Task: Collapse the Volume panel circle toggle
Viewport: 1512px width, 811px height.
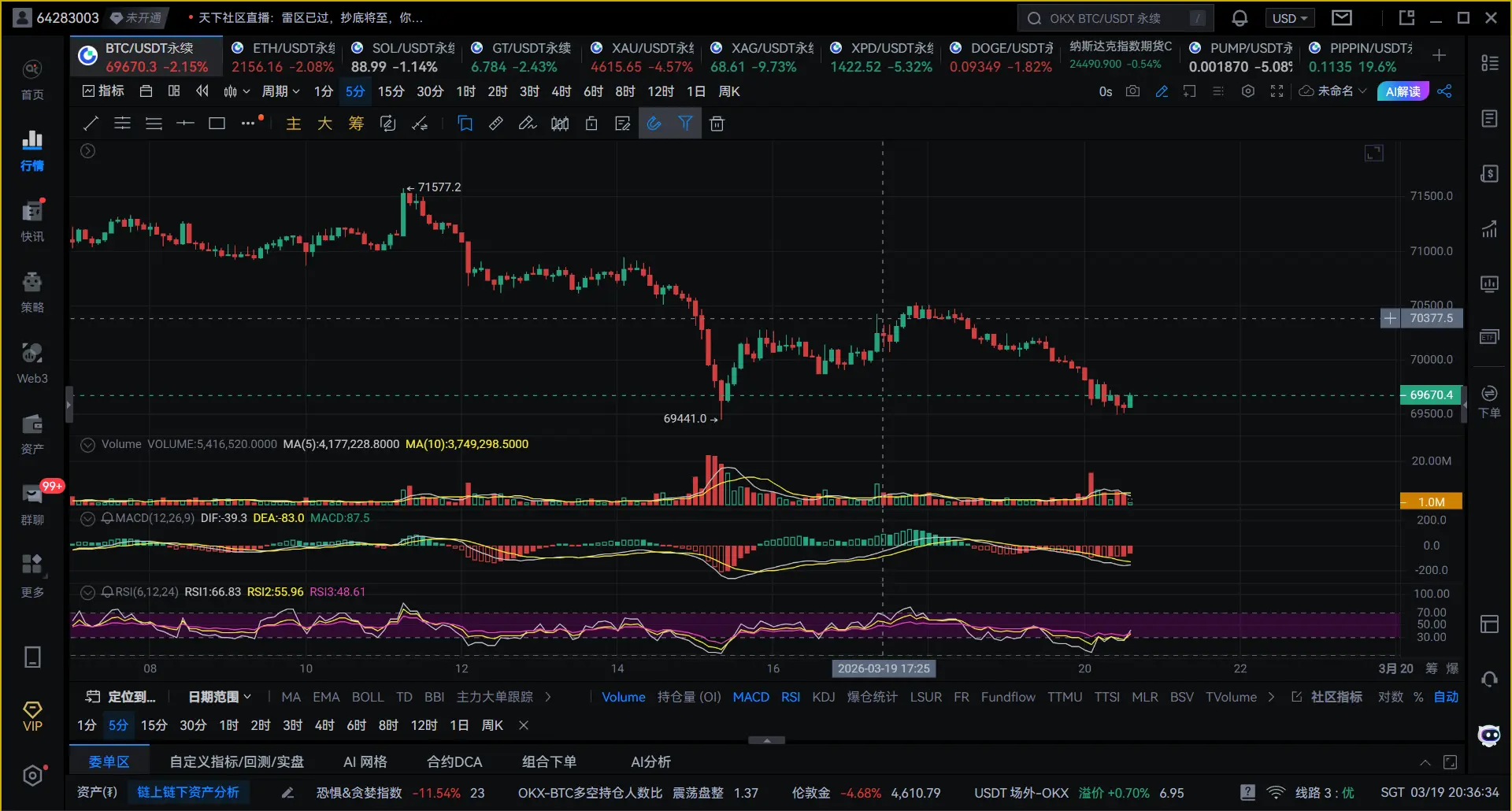Action: (88, 444)
